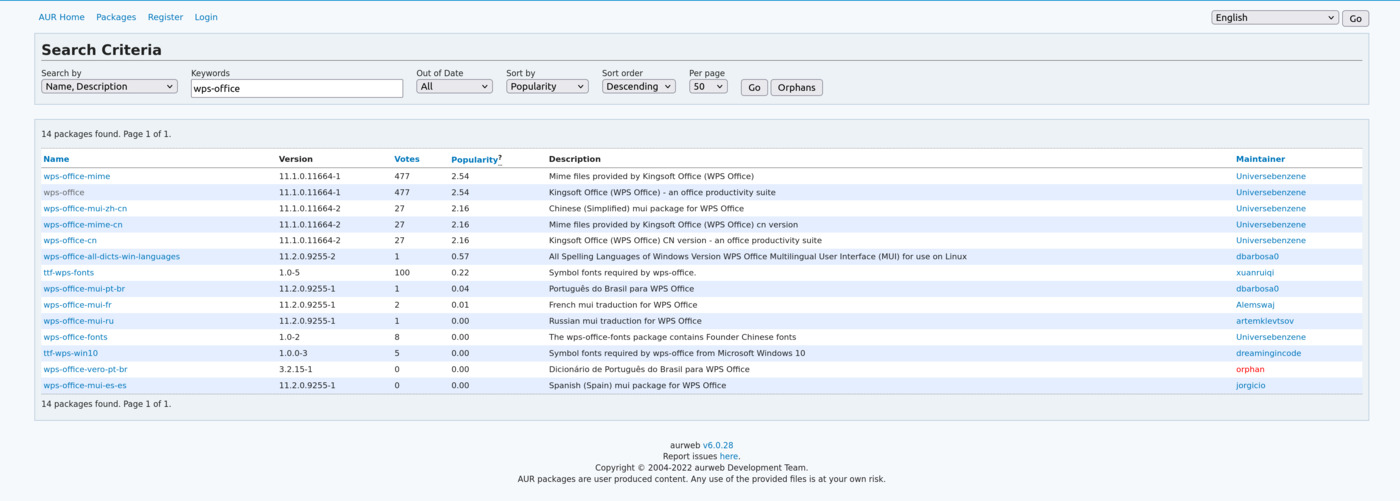The height and width of the screenshot is (501, 1400).
Task: Open the AUR Home link
Action: pos(61,17)
